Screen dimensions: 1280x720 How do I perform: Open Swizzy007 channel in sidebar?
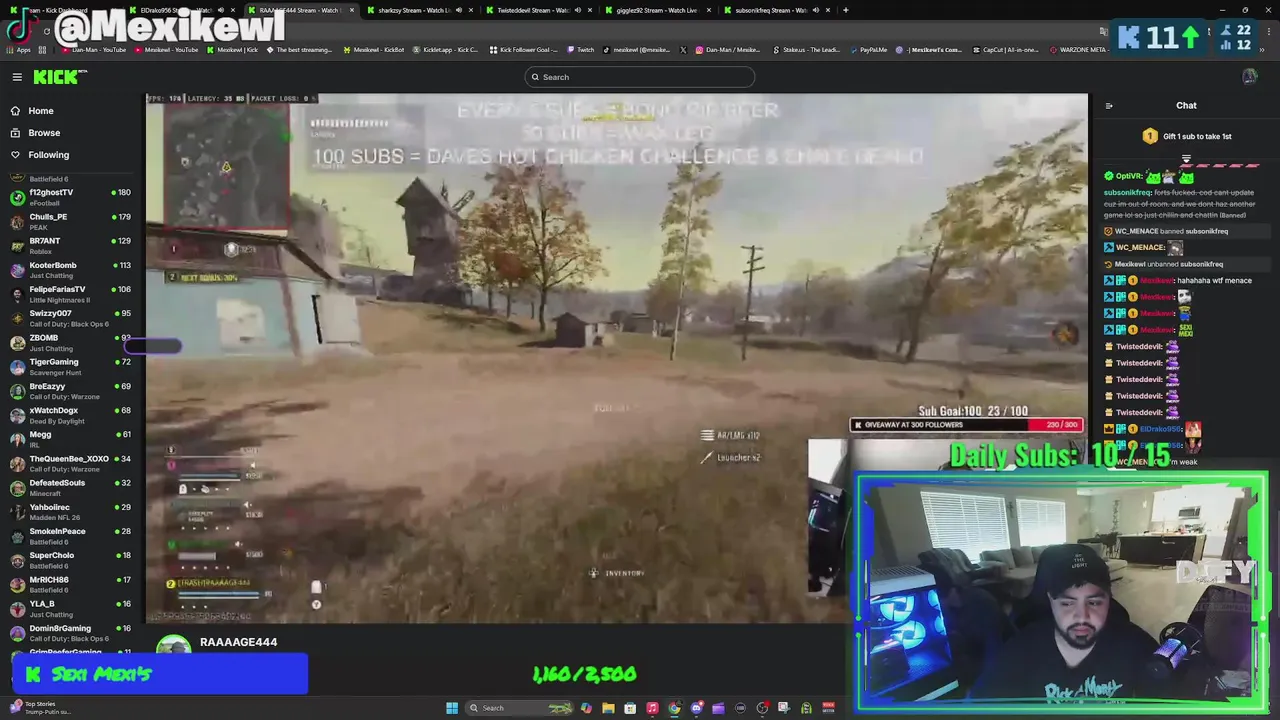[72, 318]
